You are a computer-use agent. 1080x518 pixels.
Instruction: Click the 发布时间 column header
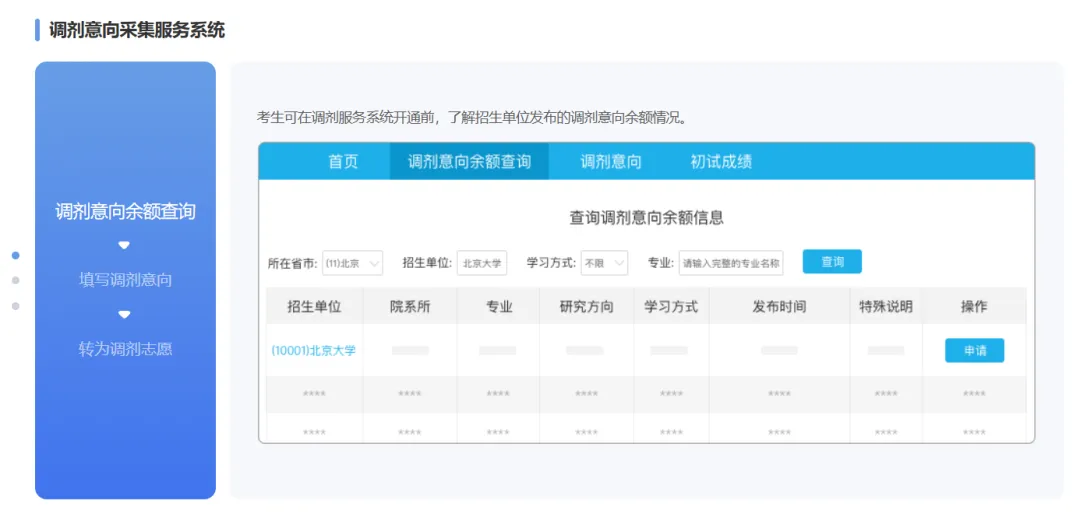[x=780, y=307]
